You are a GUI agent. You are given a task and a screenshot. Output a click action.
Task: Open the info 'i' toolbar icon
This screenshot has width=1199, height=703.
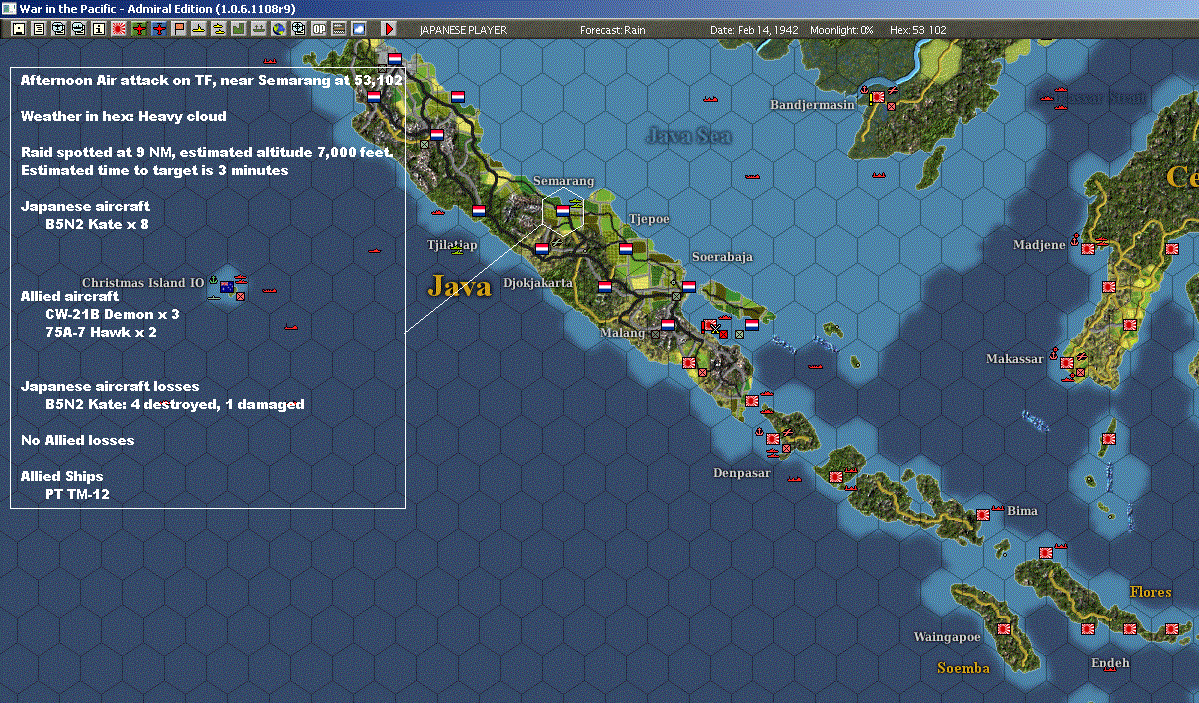[99, 29]
